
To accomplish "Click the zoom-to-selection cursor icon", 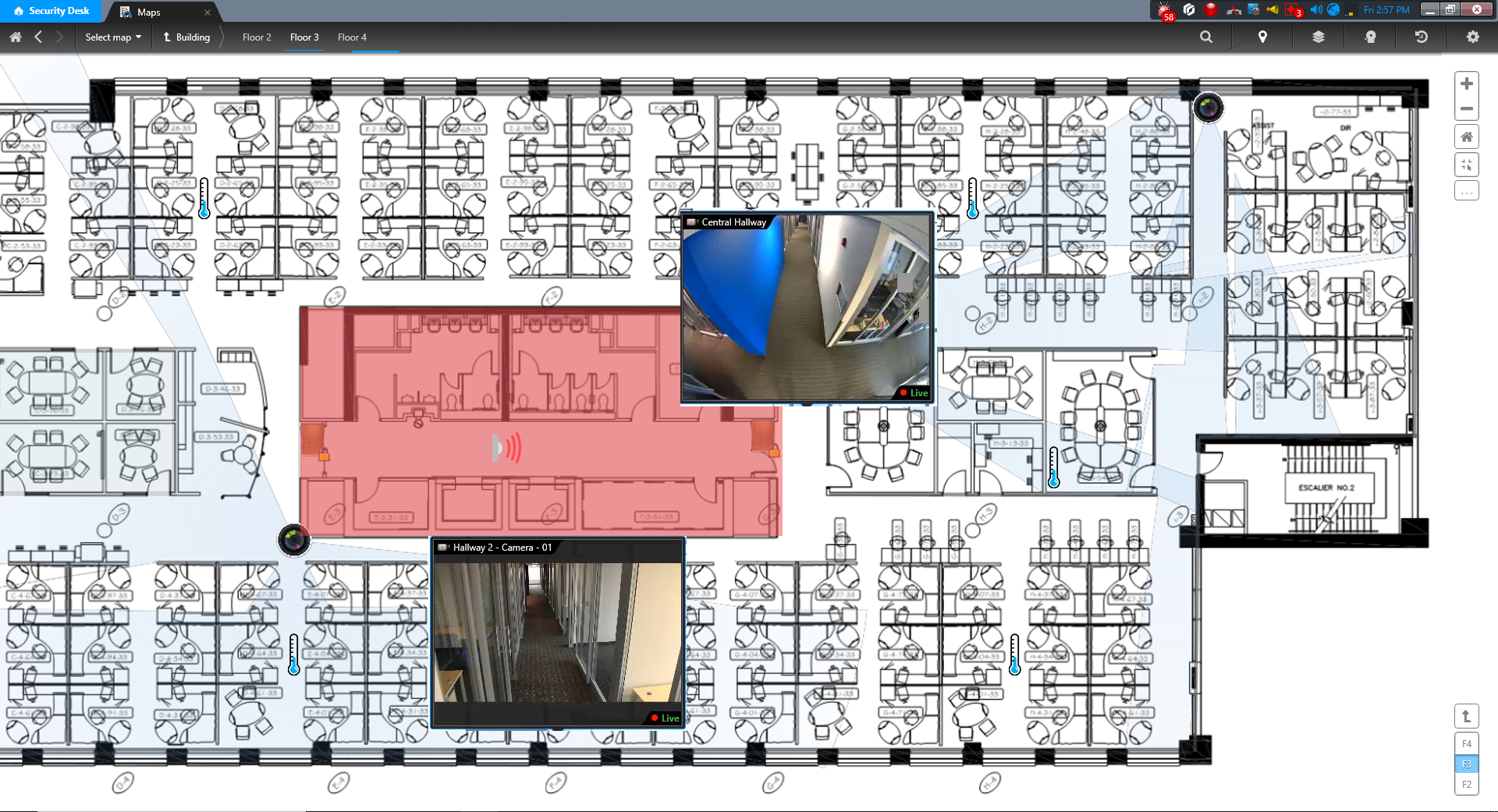I will pos(1467,165).
